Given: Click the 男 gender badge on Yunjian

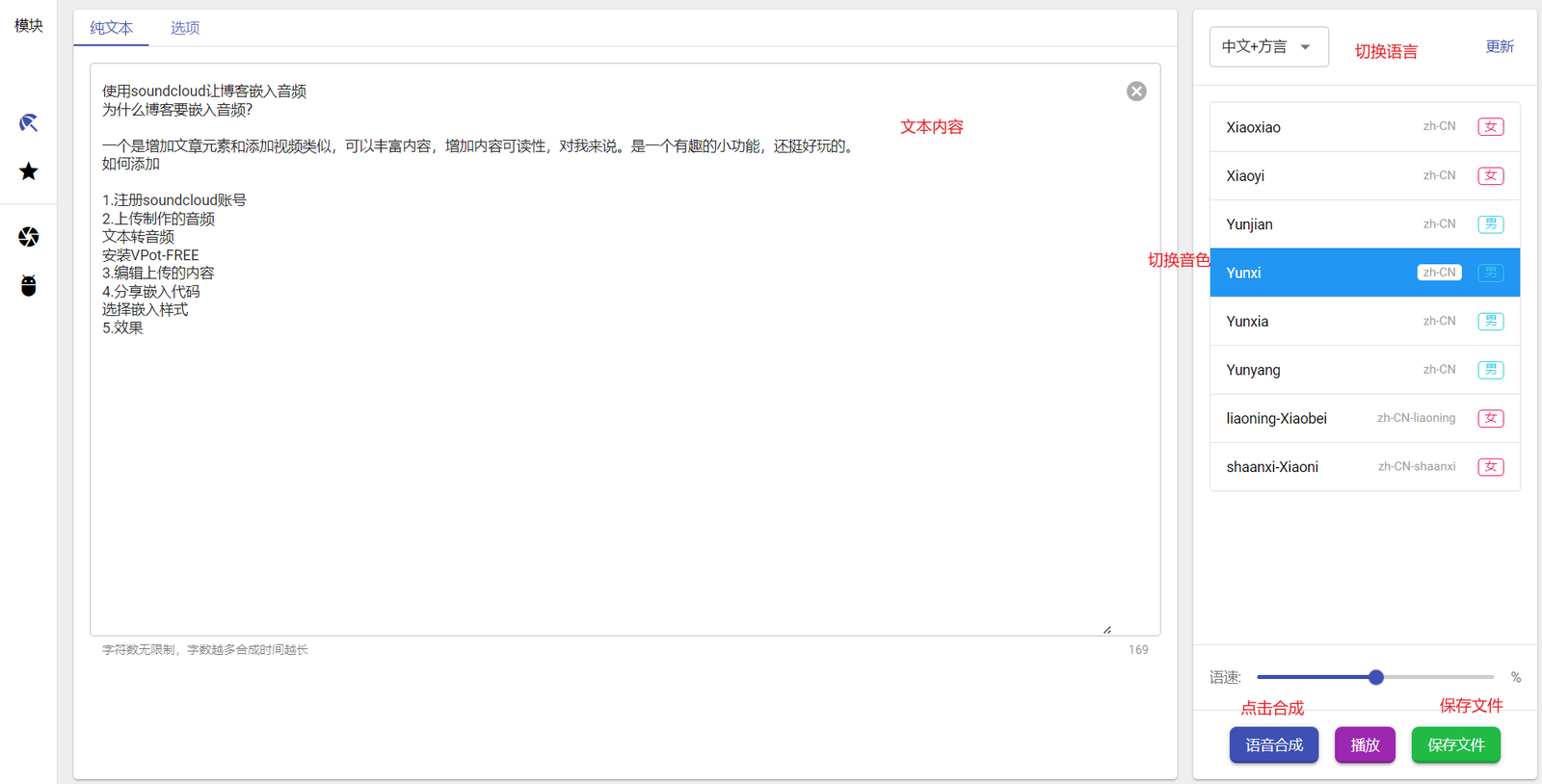Looking at the screenshot, I should [x=1490, y=224].
